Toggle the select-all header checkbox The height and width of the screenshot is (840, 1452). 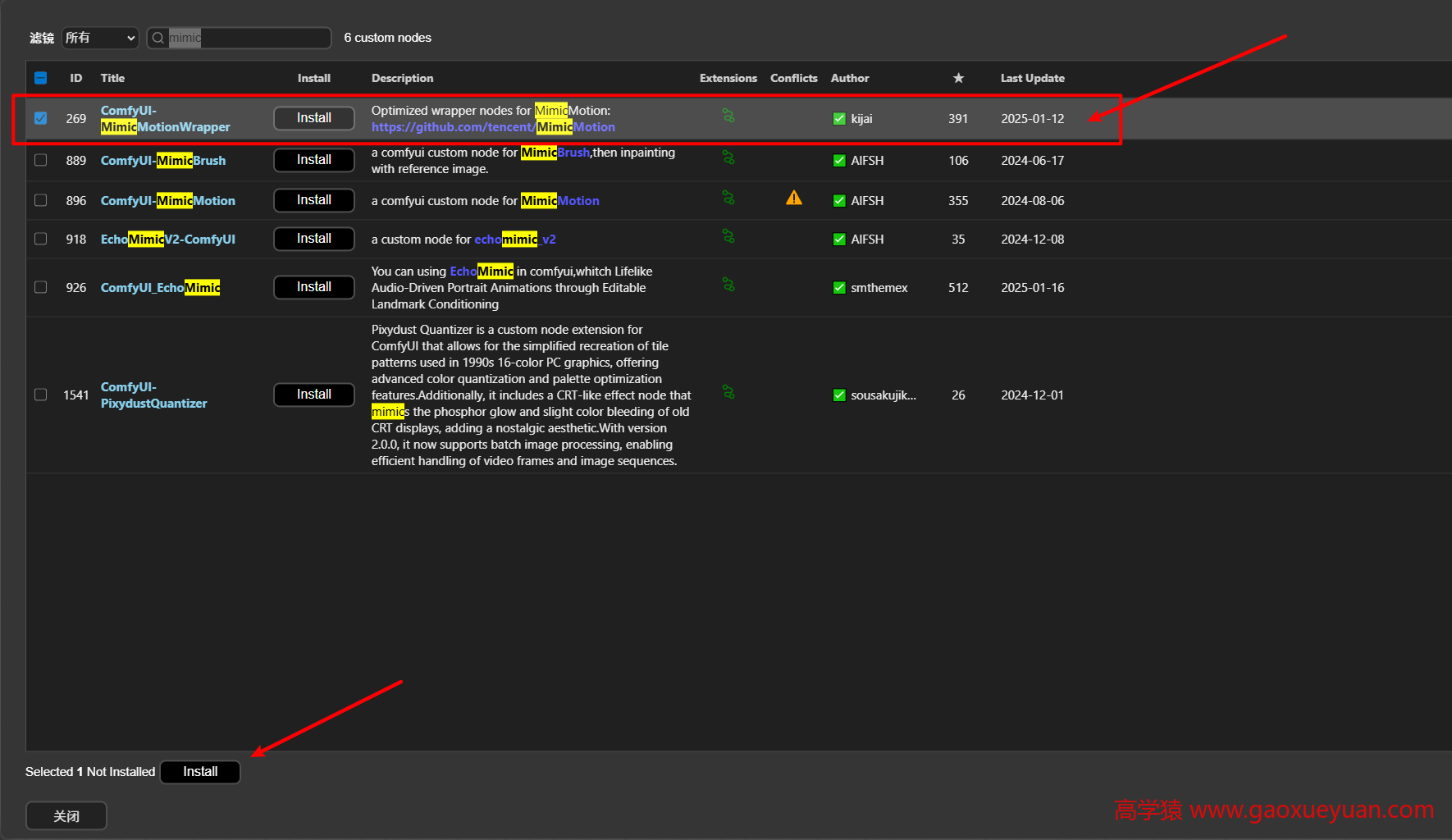[x=40, y=78]
